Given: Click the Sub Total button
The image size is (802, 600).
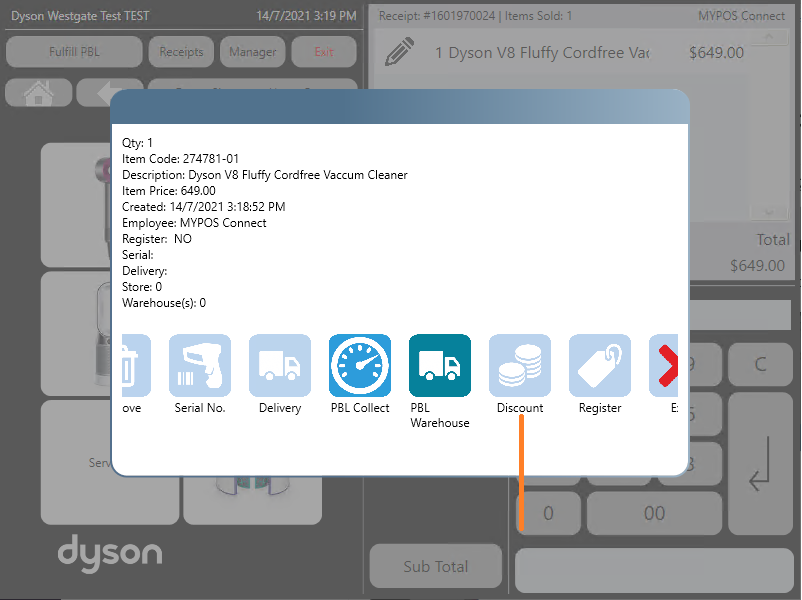Looking at the screenshot, I should (x=436, y=566).
